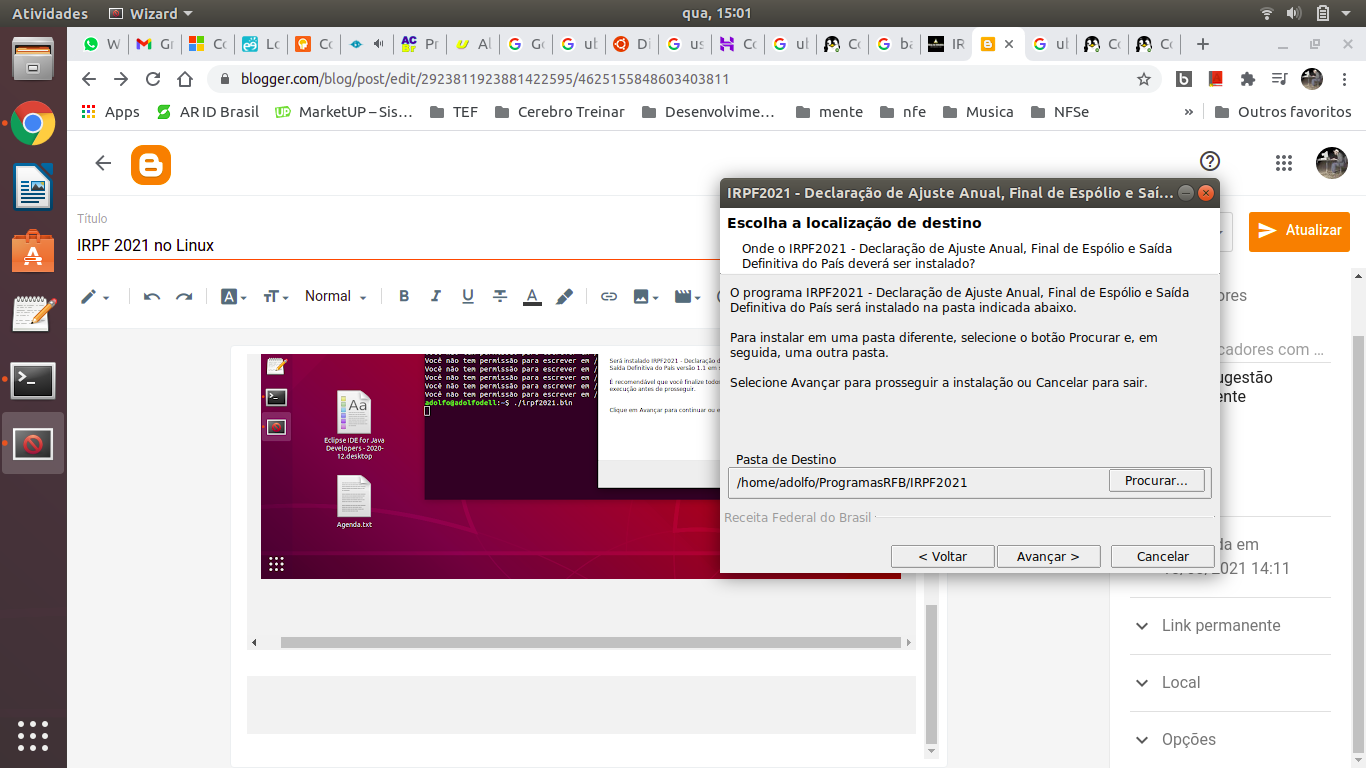The image size is (1366, 768).
Task: Click the Avançar > button
Action: point(1048,556)
